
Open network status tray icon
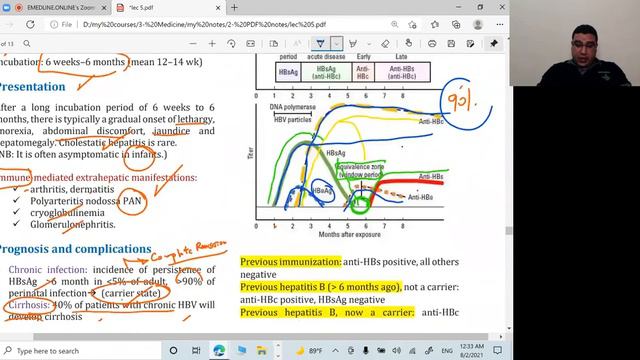[412, 351]
